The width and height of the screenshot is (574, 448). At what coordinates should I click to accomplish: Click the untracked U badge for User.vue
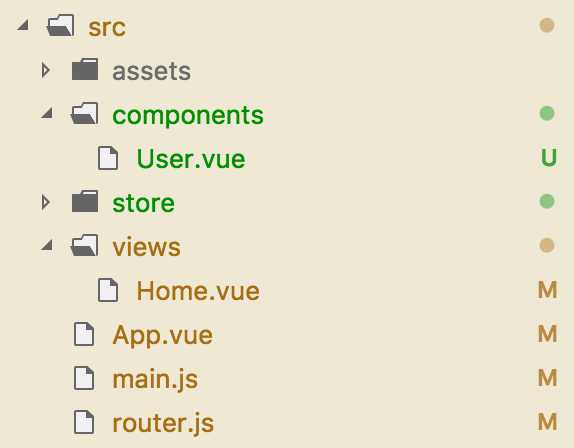pos(549,158)
